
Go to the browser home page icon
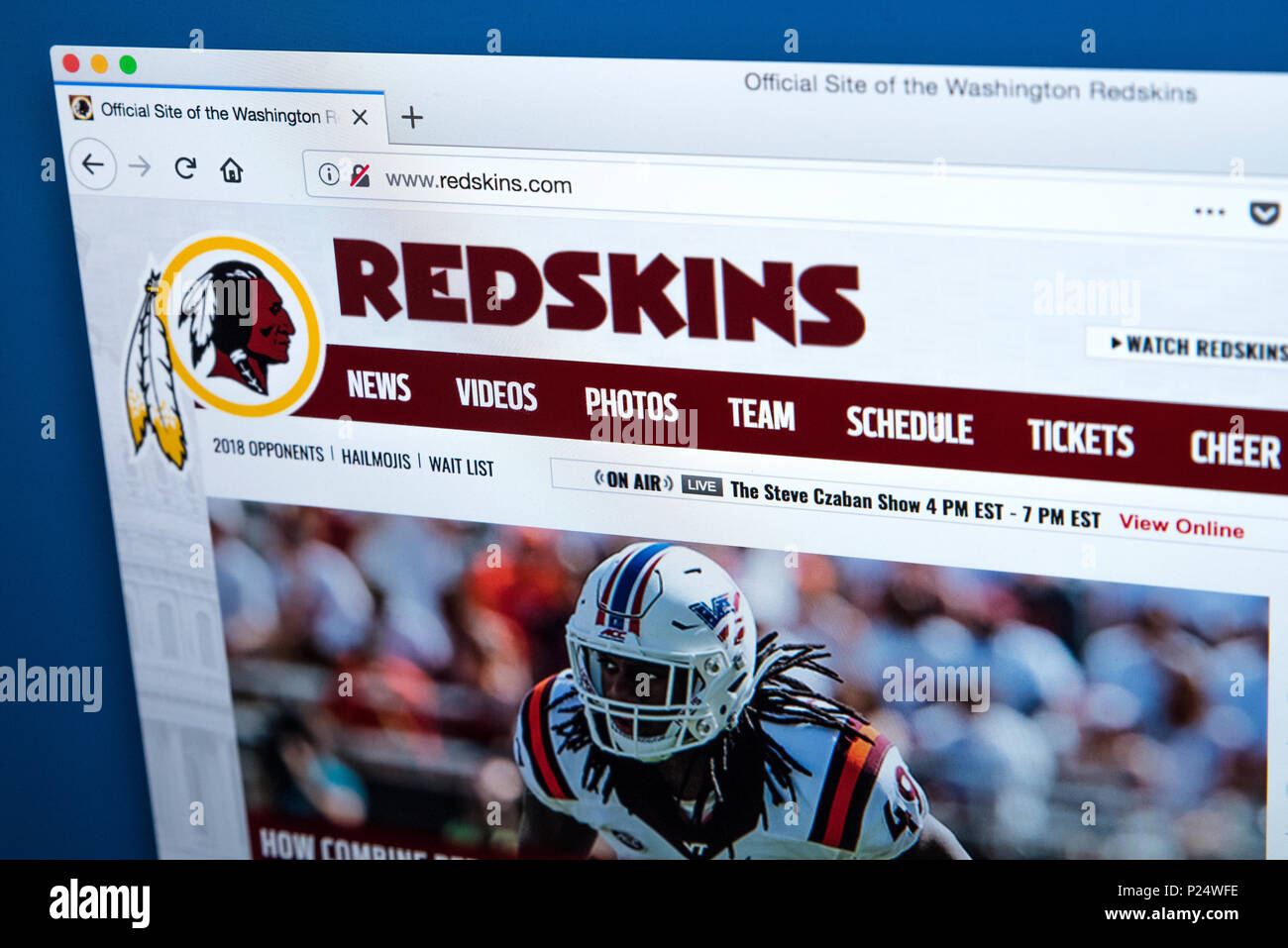point(231,170)
